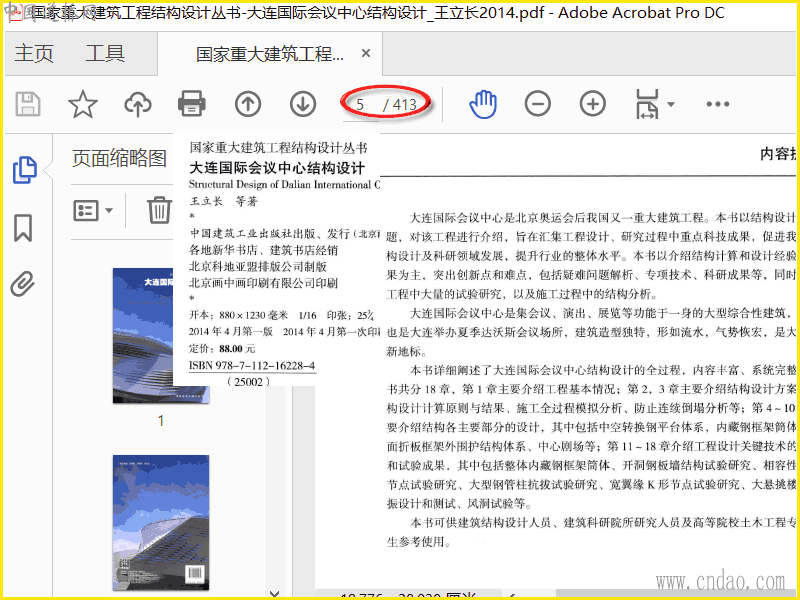Open the attachments paperclip panel

click(23, 284)
